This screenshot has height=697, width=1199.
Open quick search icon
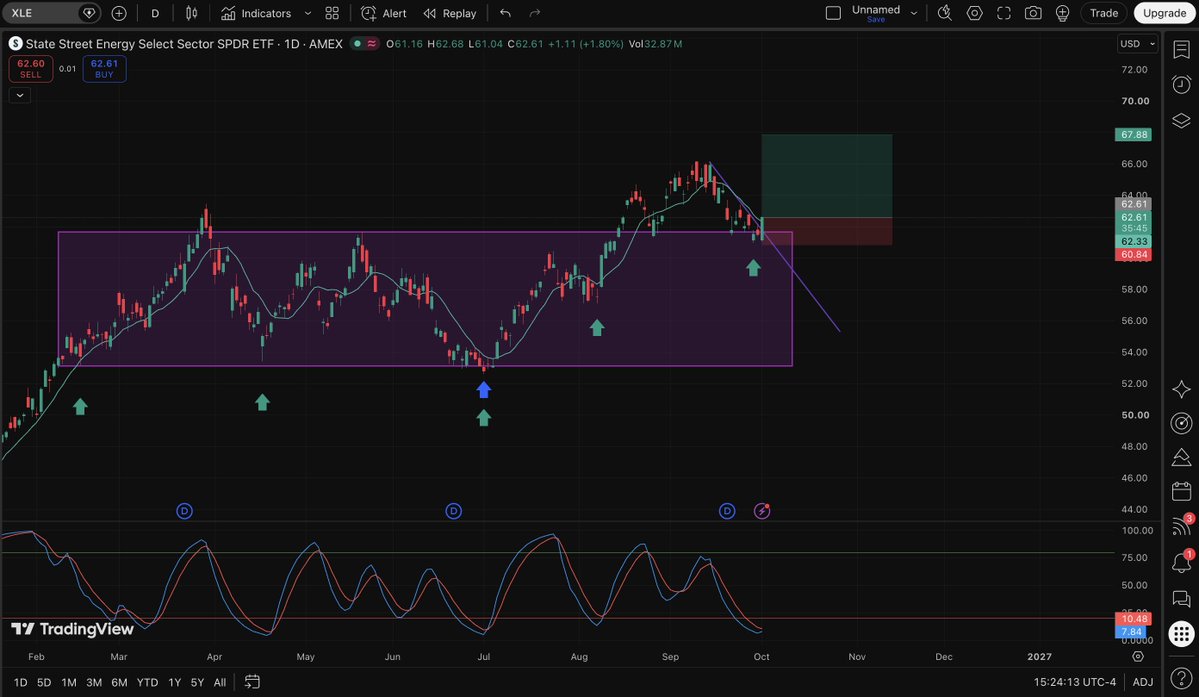tap(945, 13)
